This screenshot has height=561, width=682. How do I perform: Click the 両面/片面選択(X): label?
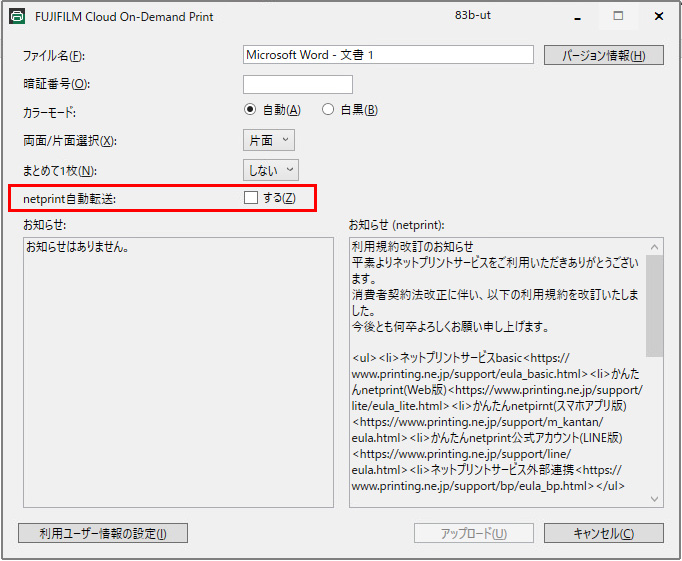70,141
